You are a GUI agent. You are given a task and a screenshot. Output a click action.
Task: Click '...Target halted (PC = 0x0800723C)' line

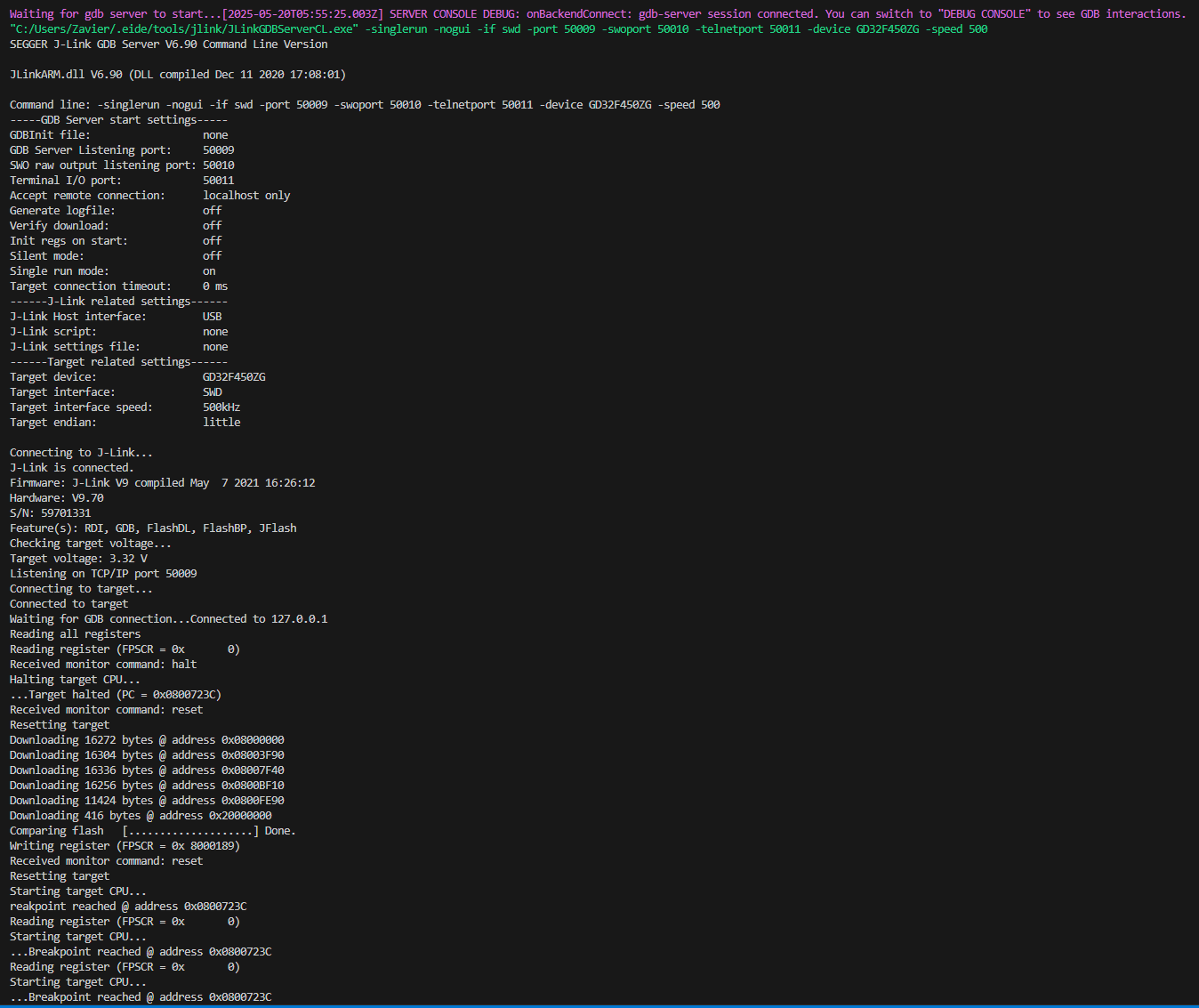click(x=116, y=695)
